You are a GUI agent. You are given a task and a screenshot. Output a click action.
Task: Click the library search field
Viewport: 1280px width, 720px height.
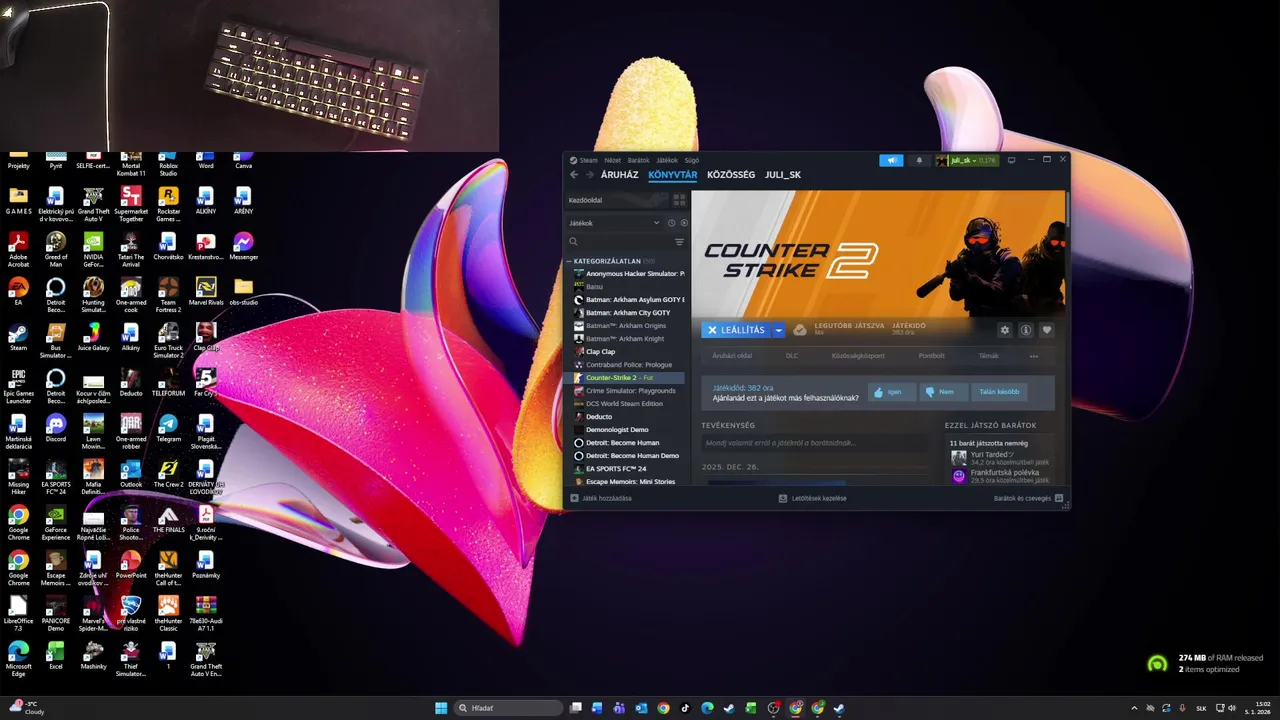point(620,241)
